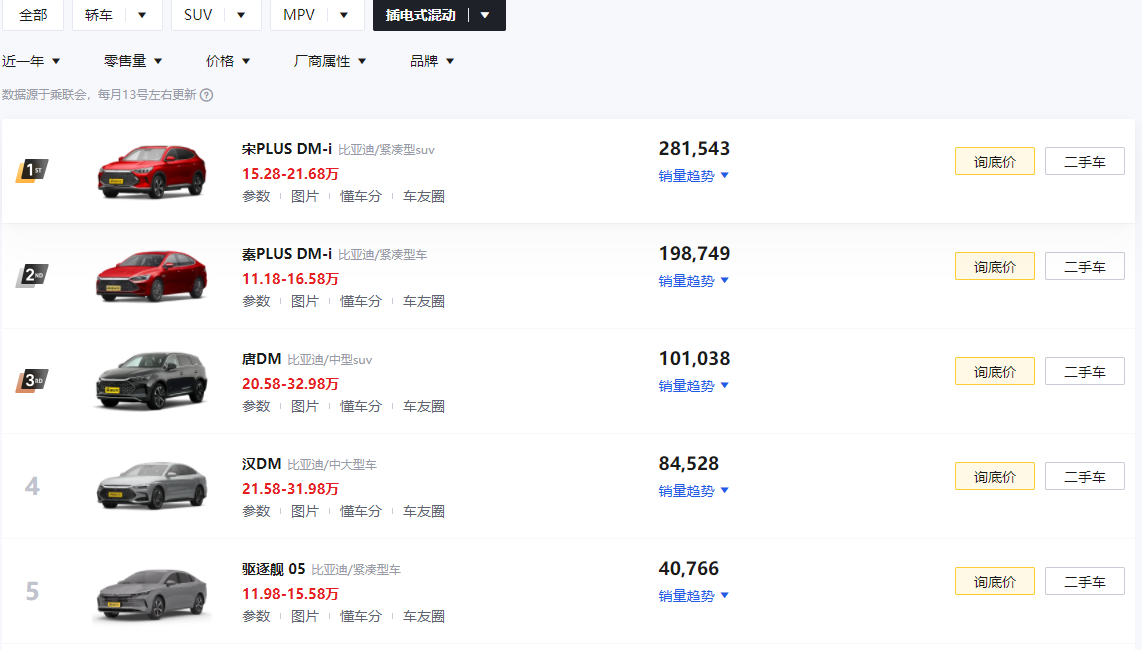Image resolution: width=1142 pixels, height=650 pixels.
Task: Expand 销量趋势 for 秦PLUS DM-i
Action: 693,281
